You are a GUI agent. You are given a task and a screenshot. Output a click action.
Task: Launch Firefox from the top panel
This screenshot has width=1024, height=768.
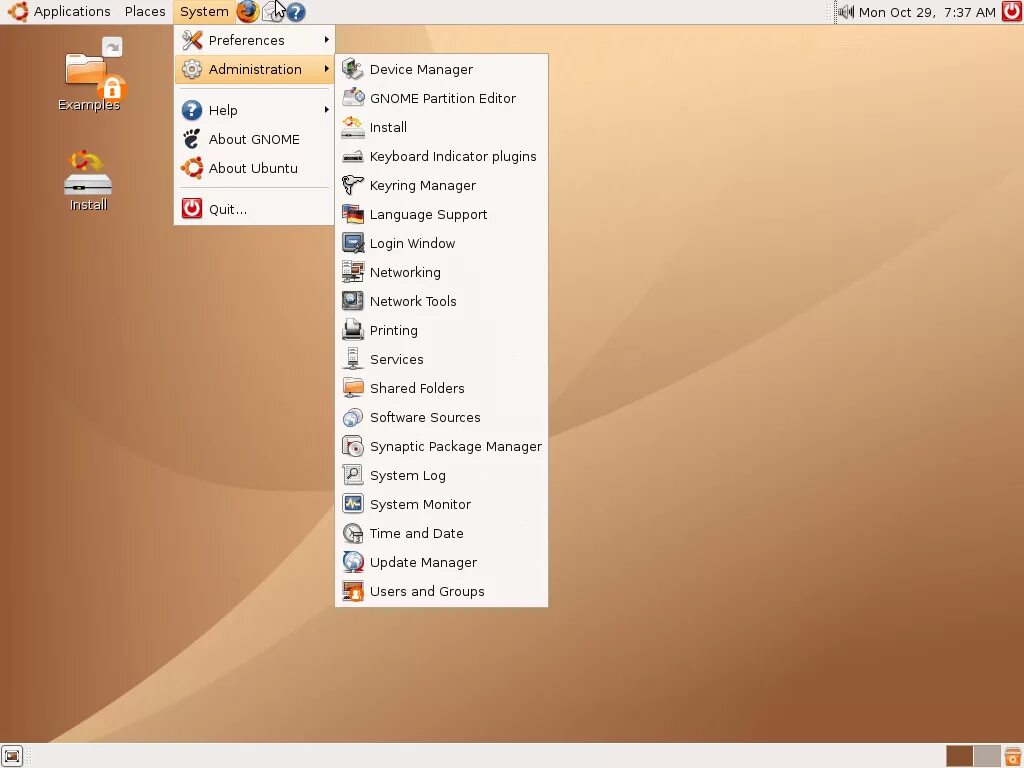(x=248, y=12)
